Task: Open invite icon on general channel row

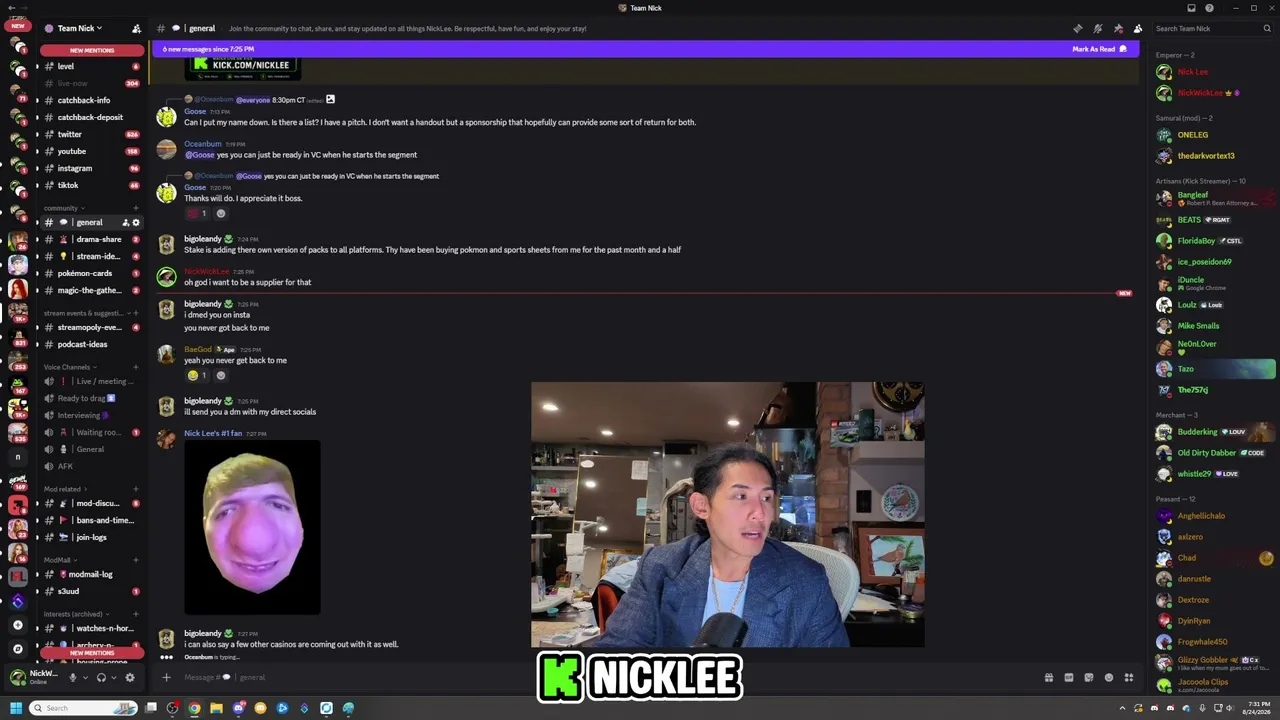Action: coord(125,222)
